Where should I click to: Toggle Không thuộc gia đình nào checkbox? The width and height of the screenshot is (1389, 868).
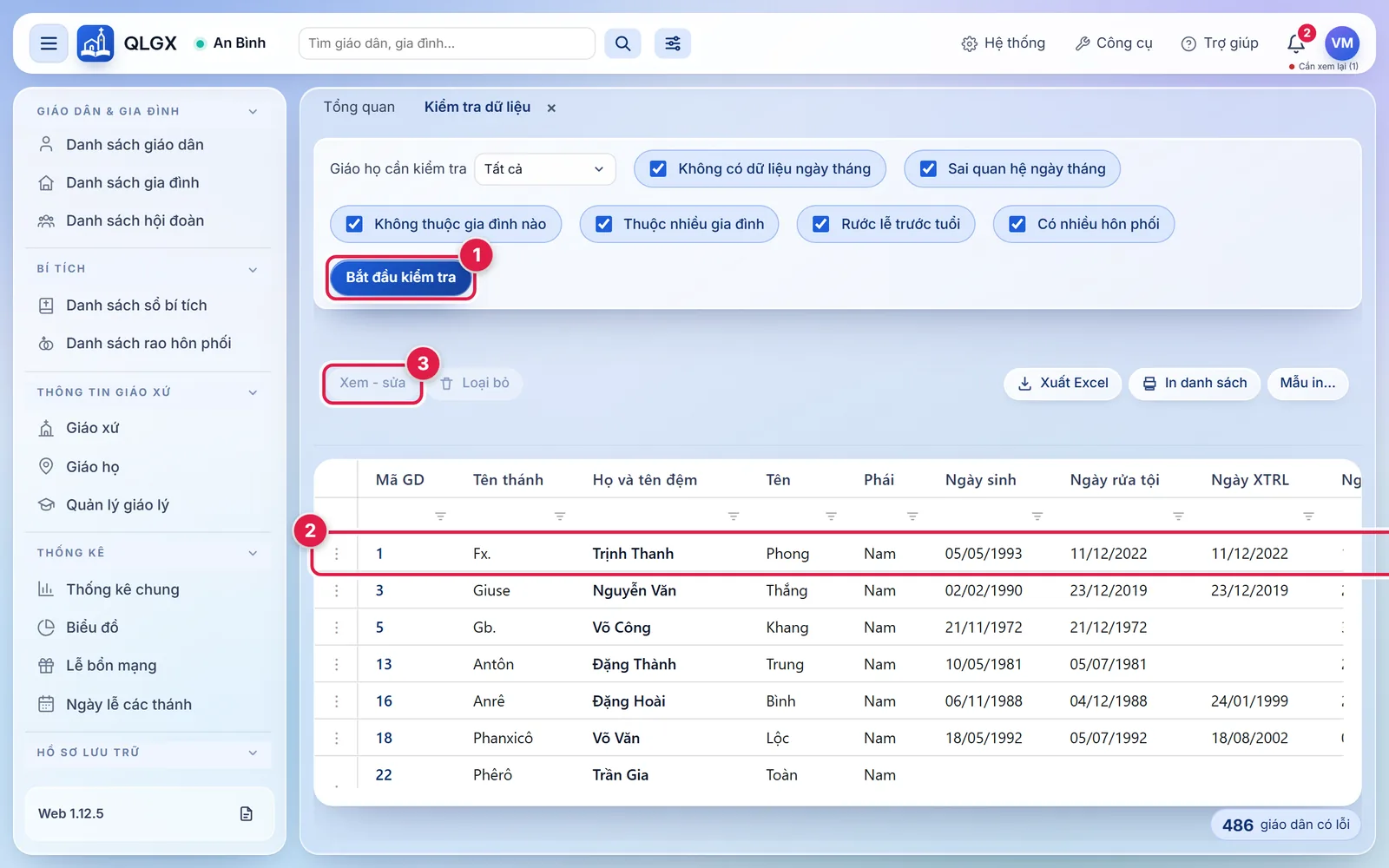tap(354, 224)
